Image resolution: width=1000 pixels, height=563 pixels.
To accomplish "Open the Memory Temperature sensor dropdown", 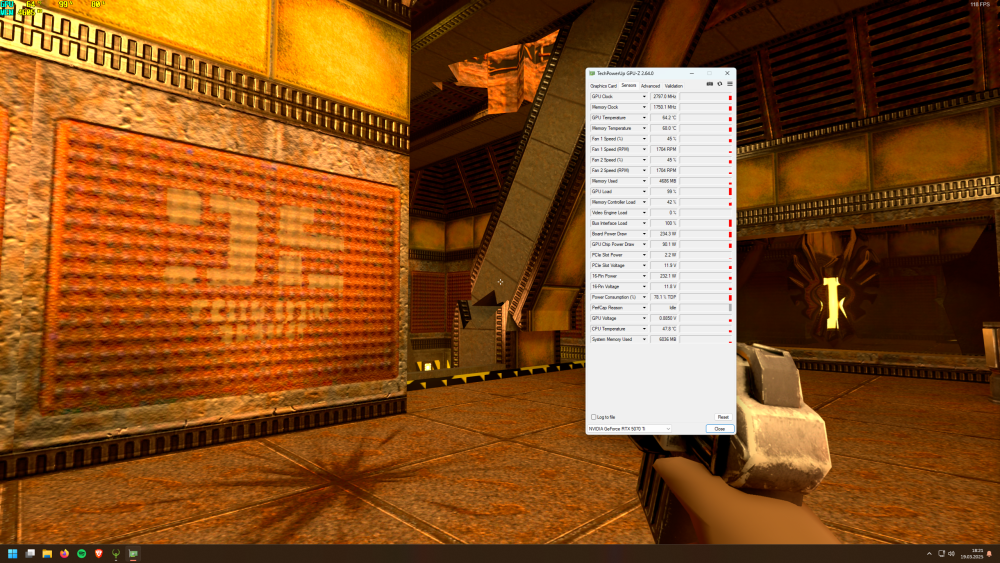I will coord(644,128).
